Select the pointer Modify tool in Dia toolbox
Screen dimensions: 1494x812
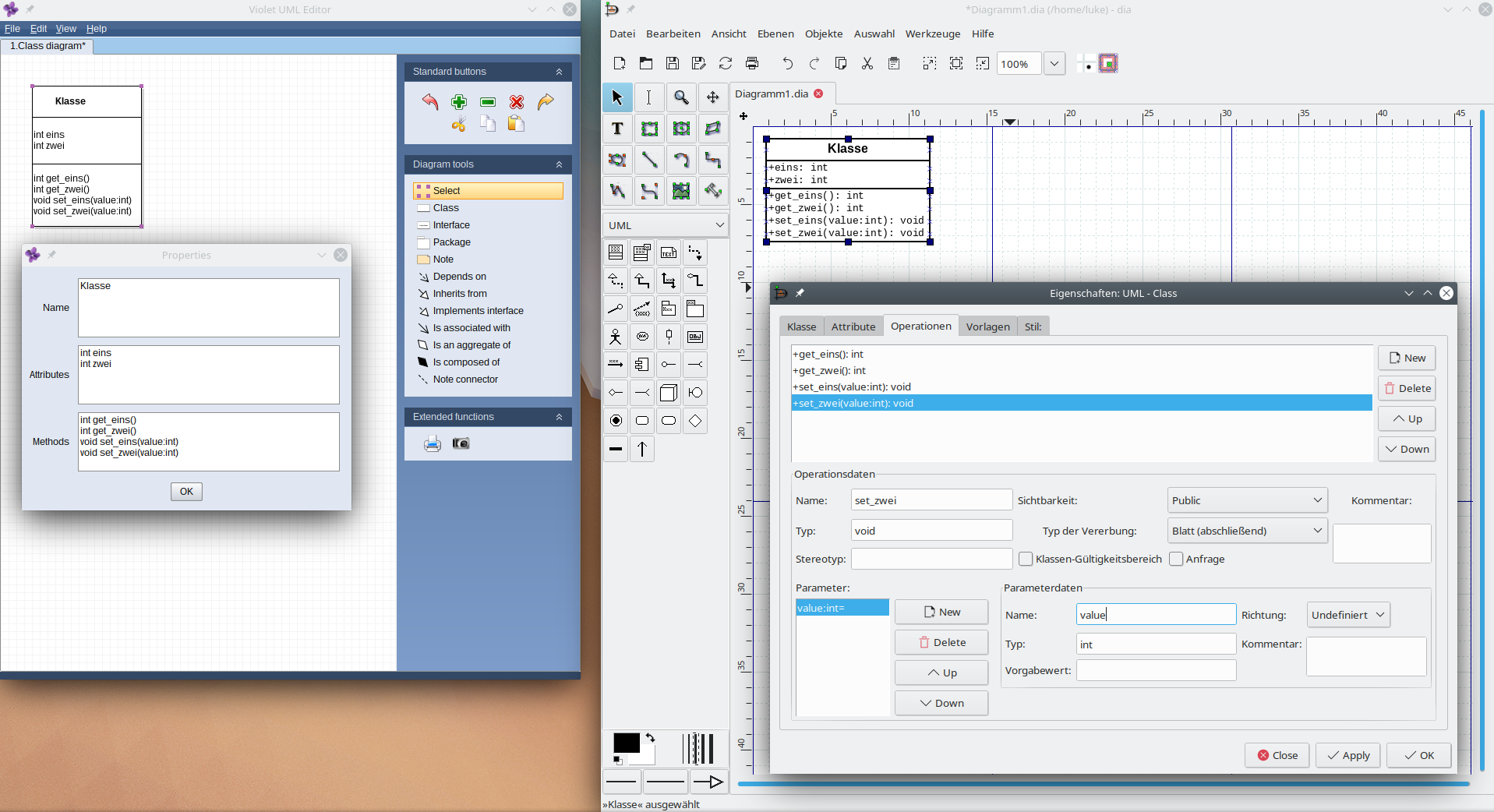(x=617, y=97)
